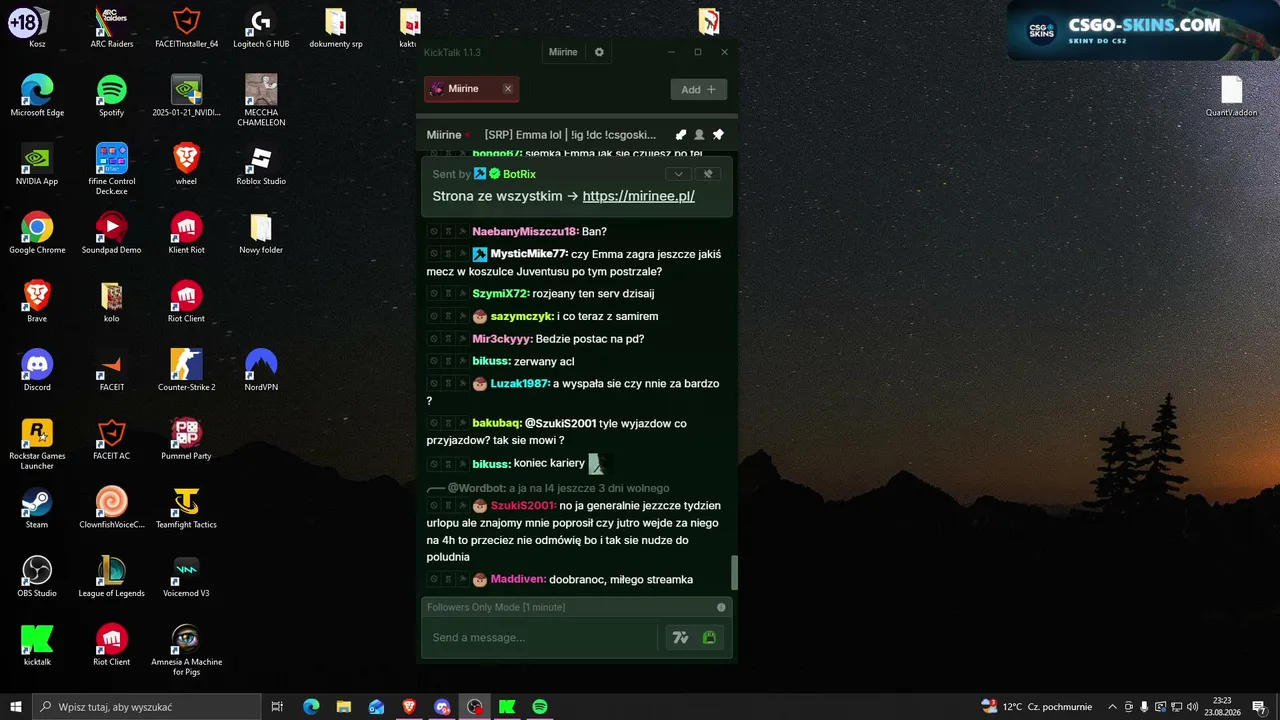Show Followers Only Mode info icon
Image resolution: width=1280 pixels, height=720 pixels.
[x=721, y=607]
